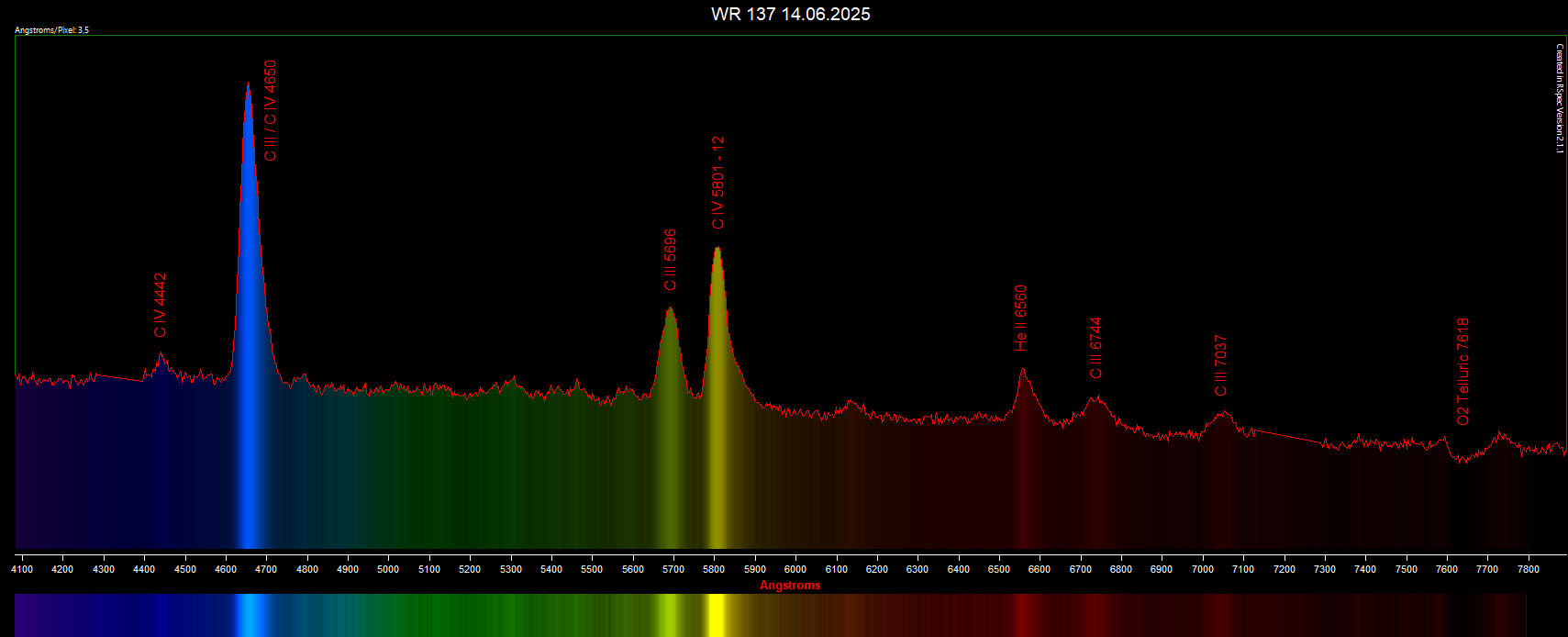Click the 5000 wavelength tick label
This screenshot has height=637, width=1568.
click(x=388, y=569)
